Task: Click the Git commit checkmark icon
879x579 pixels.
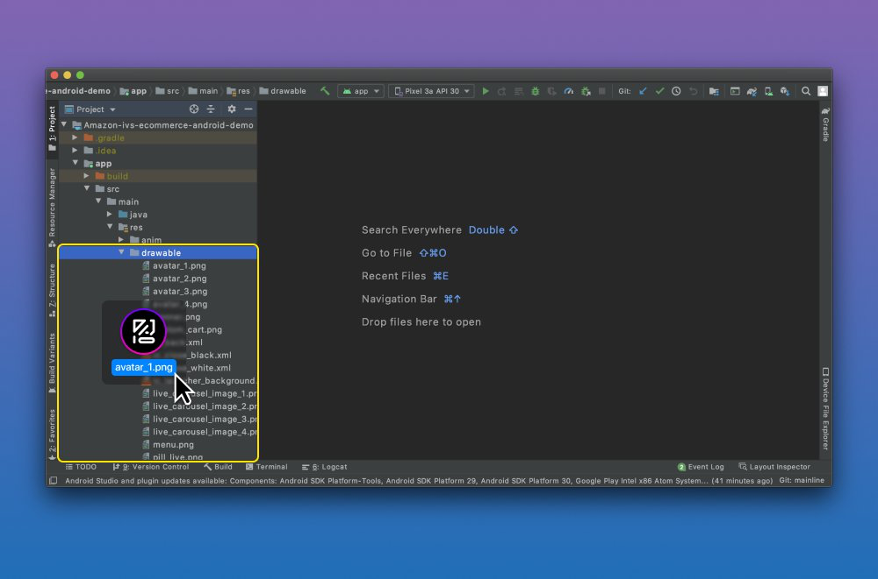Action: 660,91
